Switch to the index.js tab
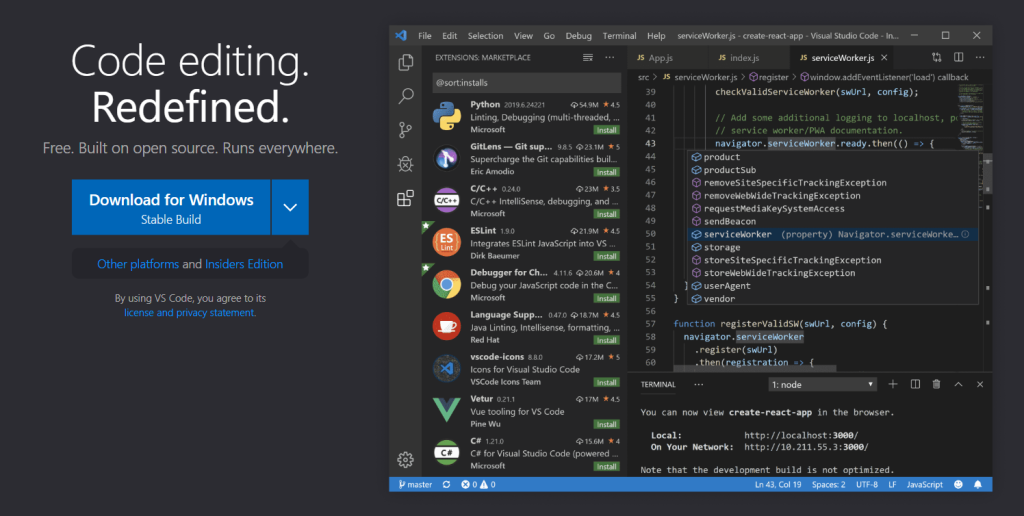Screen dimensions: 1024x516 coord(749,57)
